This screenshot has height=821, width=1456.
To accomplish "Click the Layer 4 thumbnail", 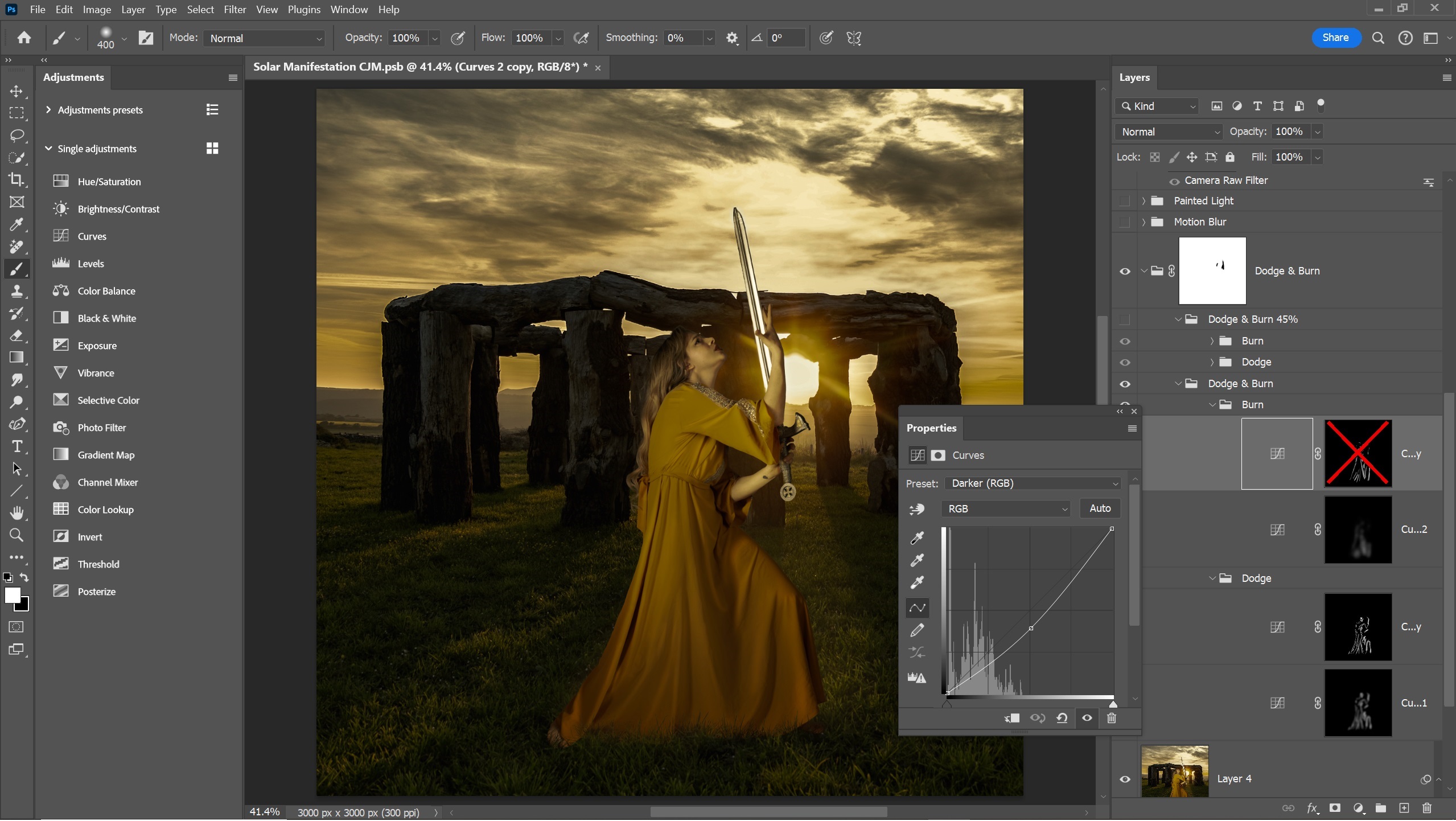I will coord(1175,771).
